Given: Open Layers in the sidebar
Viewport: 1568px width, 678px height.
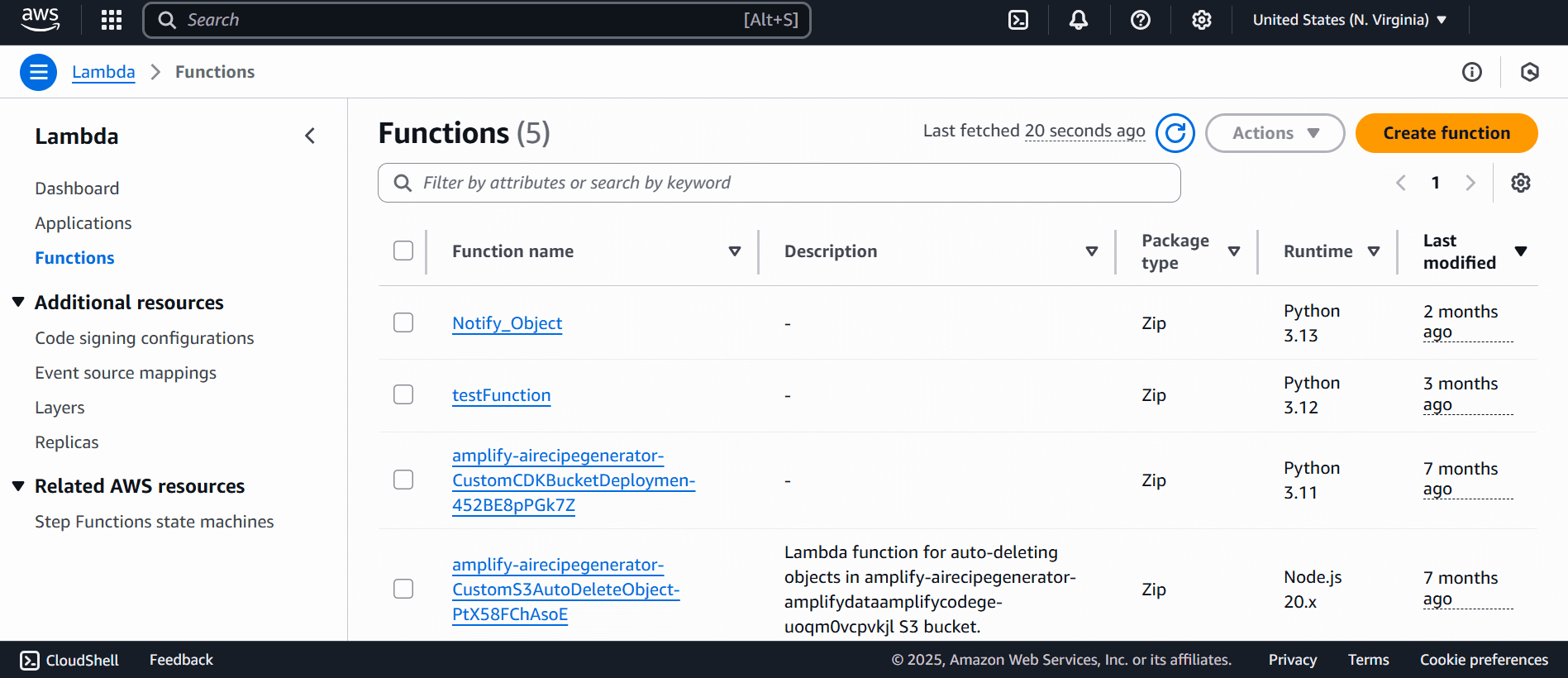Looking at the screenshot, I should click(60, 408).
